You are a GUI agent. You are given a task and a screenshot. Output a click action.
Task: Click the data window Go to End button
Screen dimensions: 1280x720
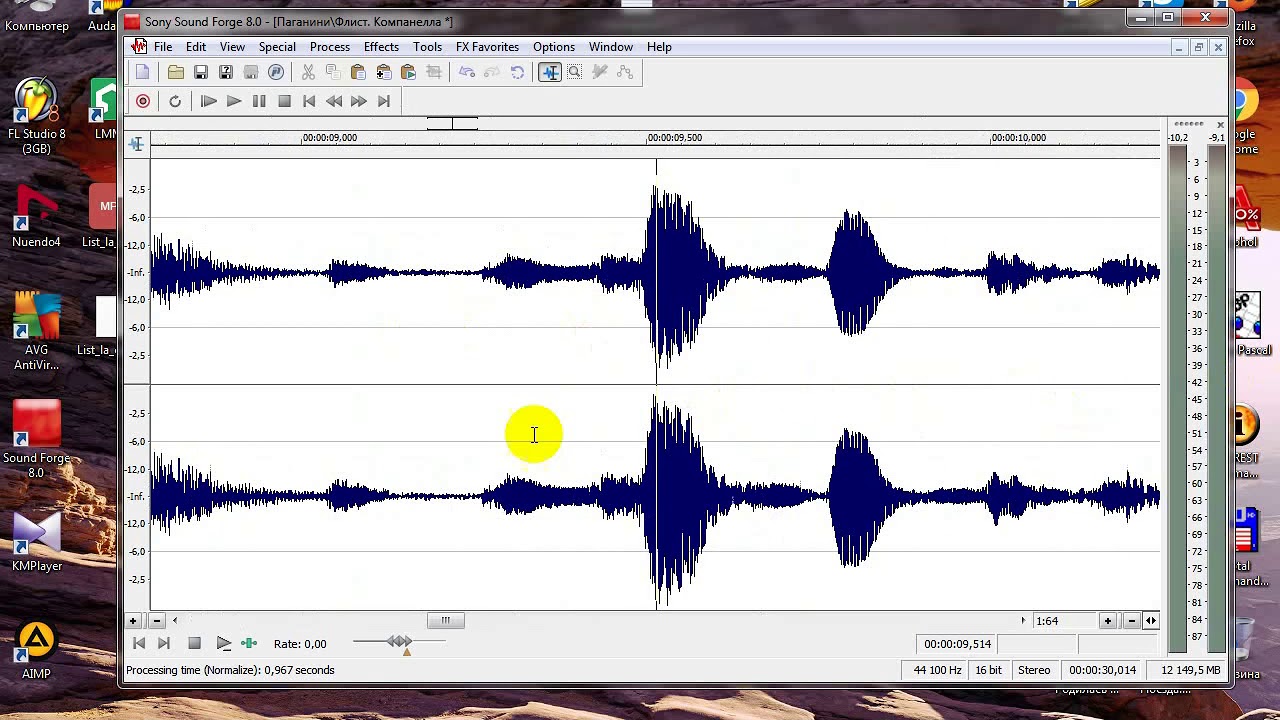[x=164, y=644]
